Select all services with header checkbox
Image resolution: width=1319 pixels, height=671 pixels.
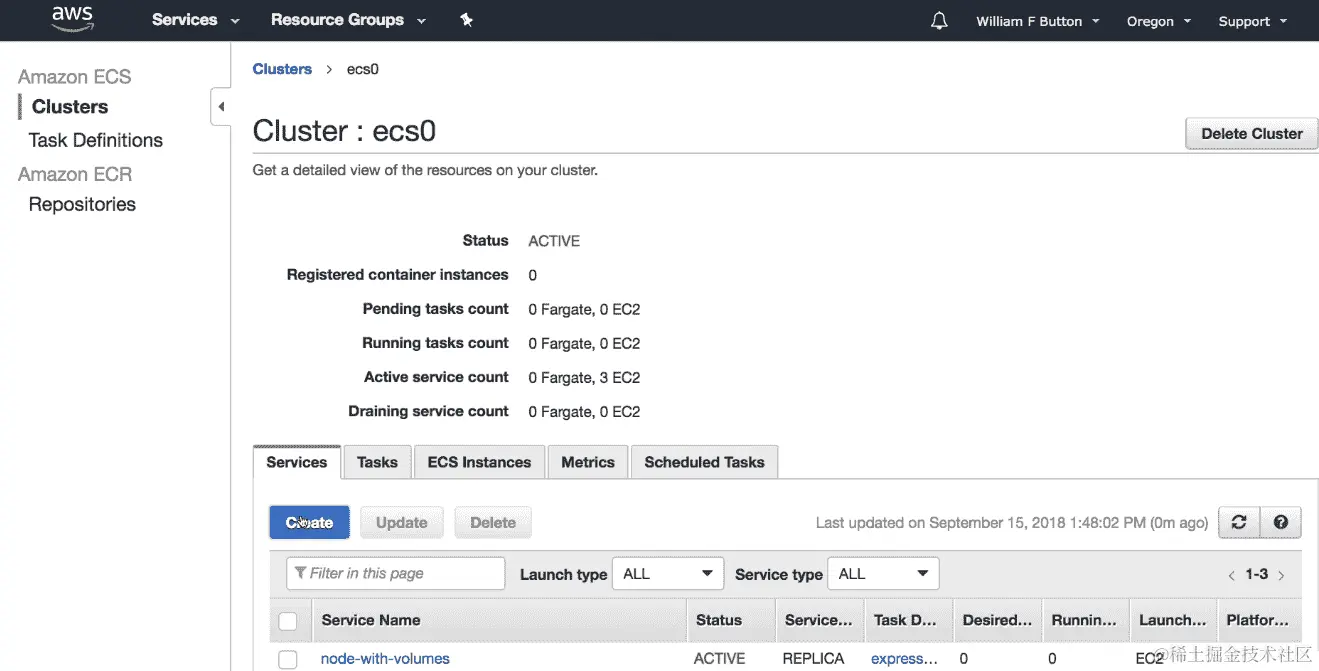(288, 621)
